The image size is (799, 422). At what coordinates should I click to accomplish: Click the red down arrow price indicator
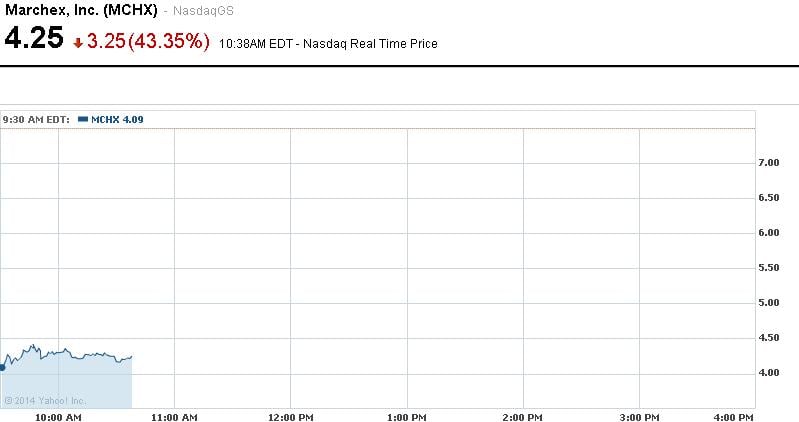[79, 42]
